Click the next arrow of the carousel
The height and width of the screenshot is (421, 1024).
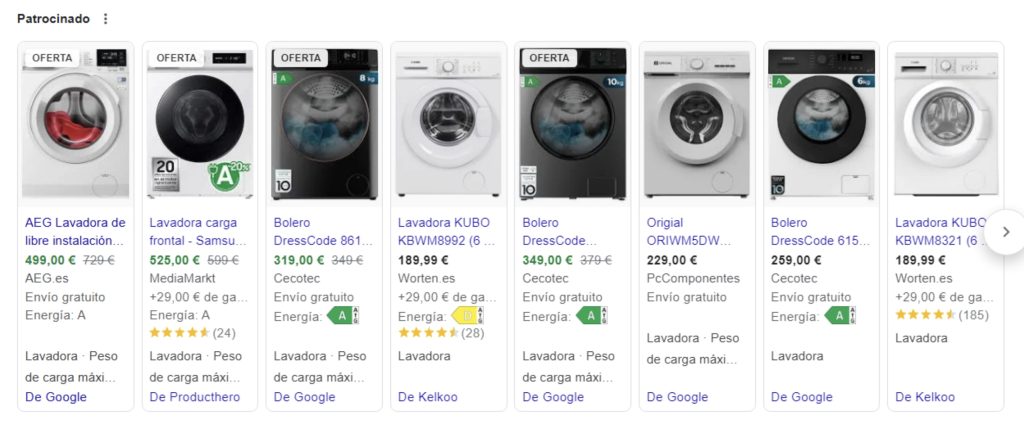pyautogui.click(x=1006, y=232)
